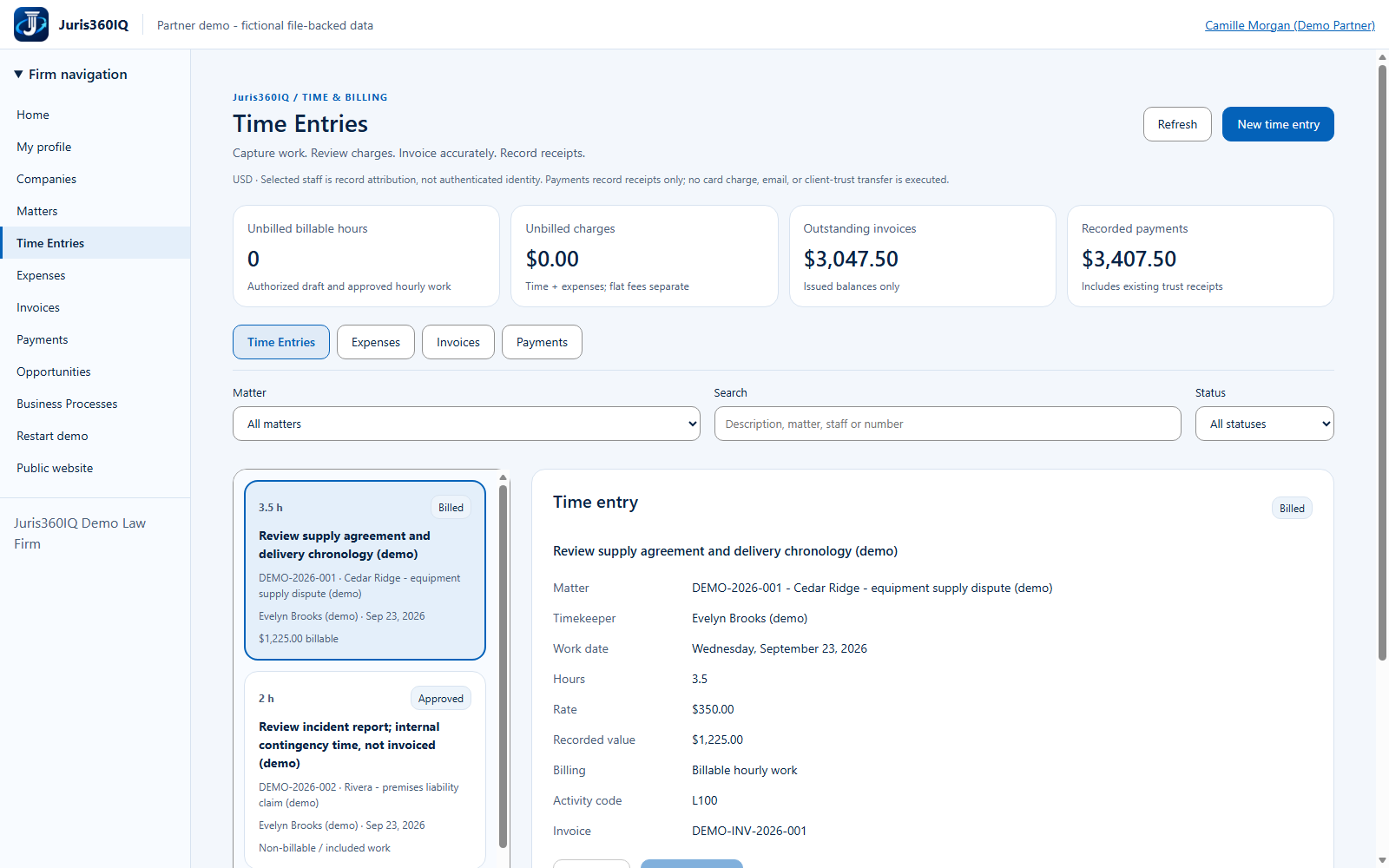Click the Juris360IQ Demo Law Firm label

(80, 533)
